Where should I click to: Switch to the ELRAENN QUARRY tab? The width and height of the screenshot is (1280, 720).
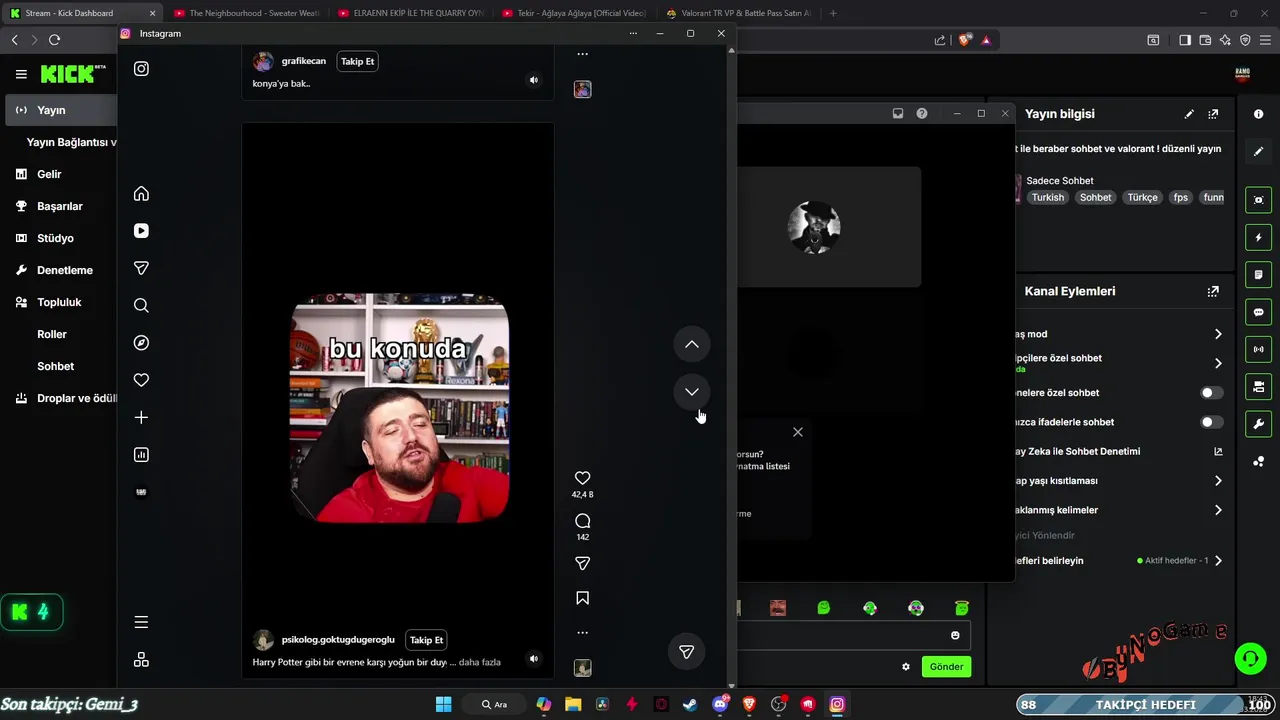tap(410, 13)
